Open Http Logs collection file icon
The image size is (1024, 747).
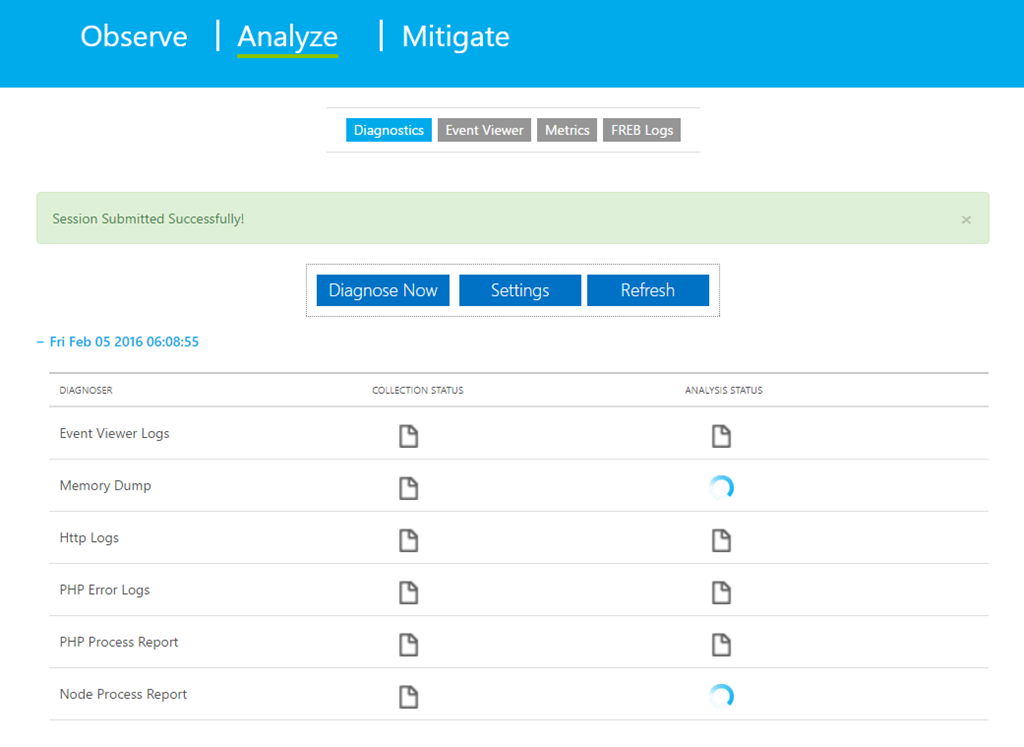[408, 540]
